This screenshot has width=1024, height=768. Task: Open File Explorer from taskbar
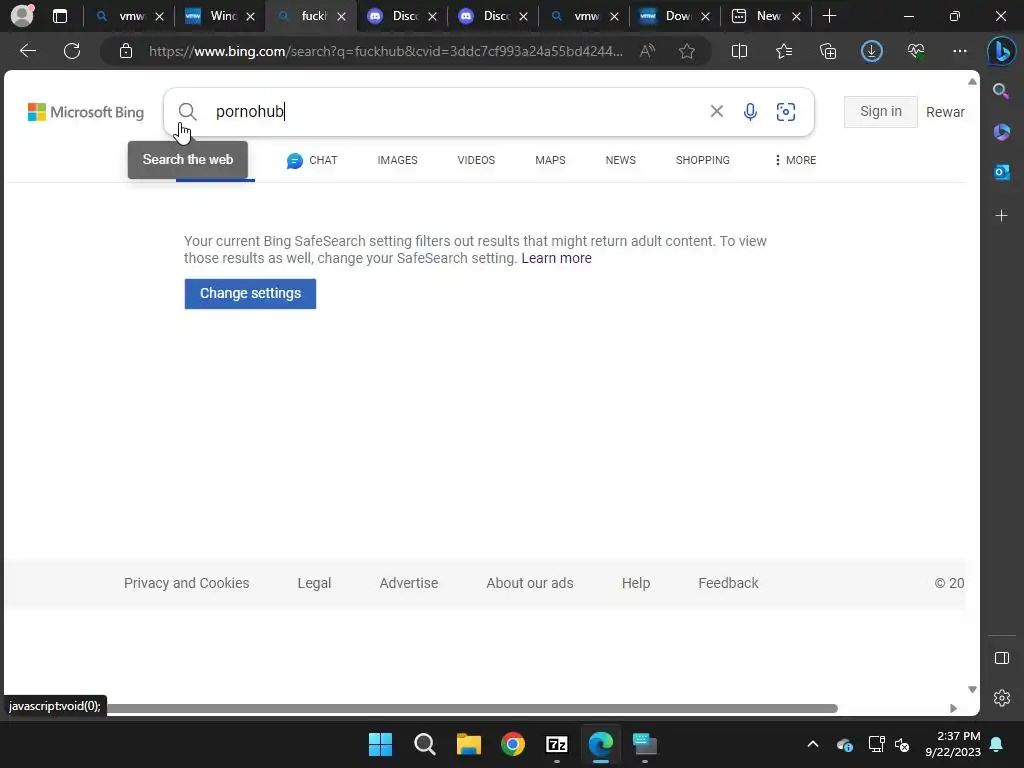[468, 744]
